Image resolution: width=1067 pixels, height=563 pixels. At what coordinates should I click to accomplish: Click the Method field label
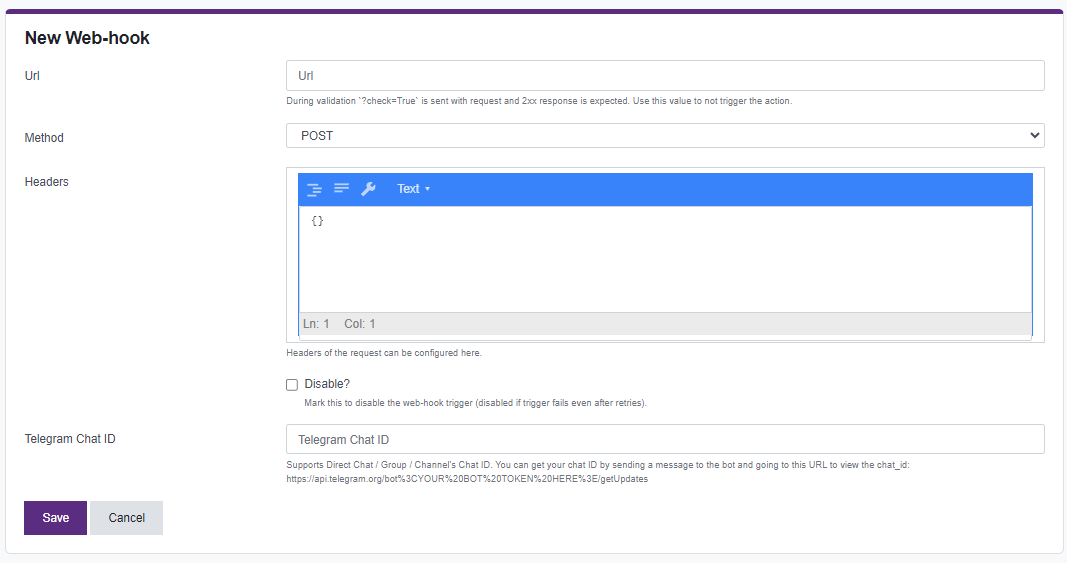pyautogui.click(x=44, y=138)
